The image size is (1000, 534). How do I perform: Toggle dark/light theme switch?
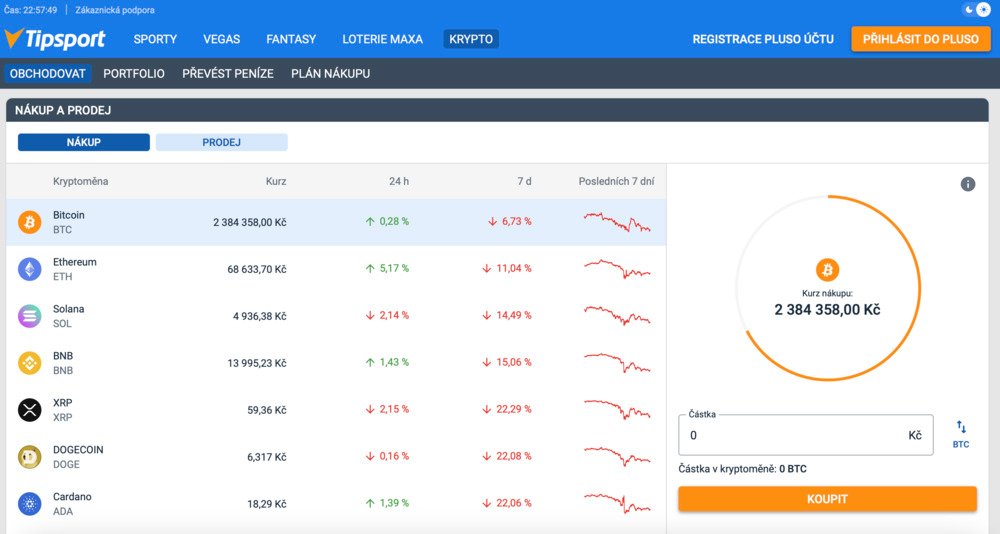pyautogui.click(x=976, y=9)
